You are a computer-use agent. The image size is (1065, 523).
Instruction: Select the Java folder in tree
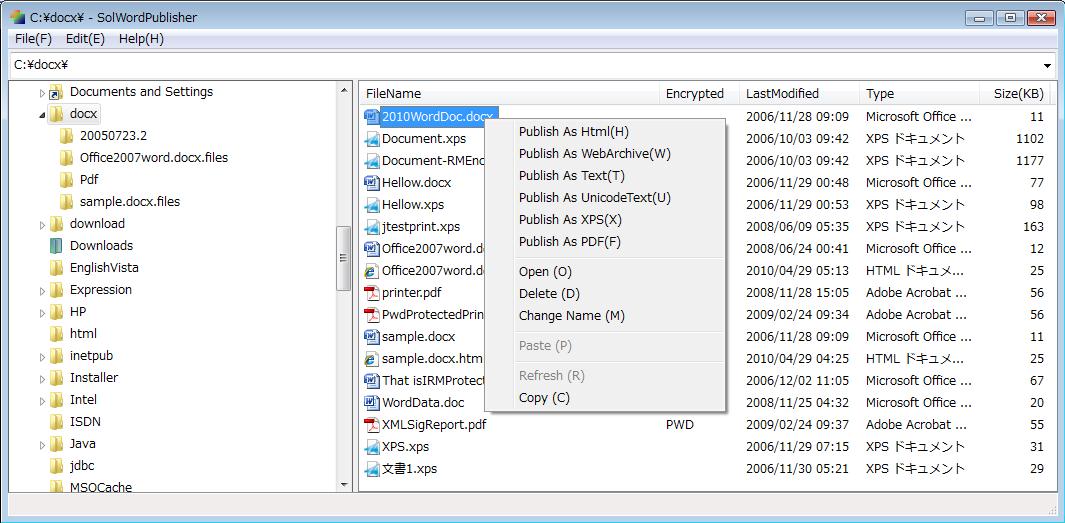click(x=82, y=444)
